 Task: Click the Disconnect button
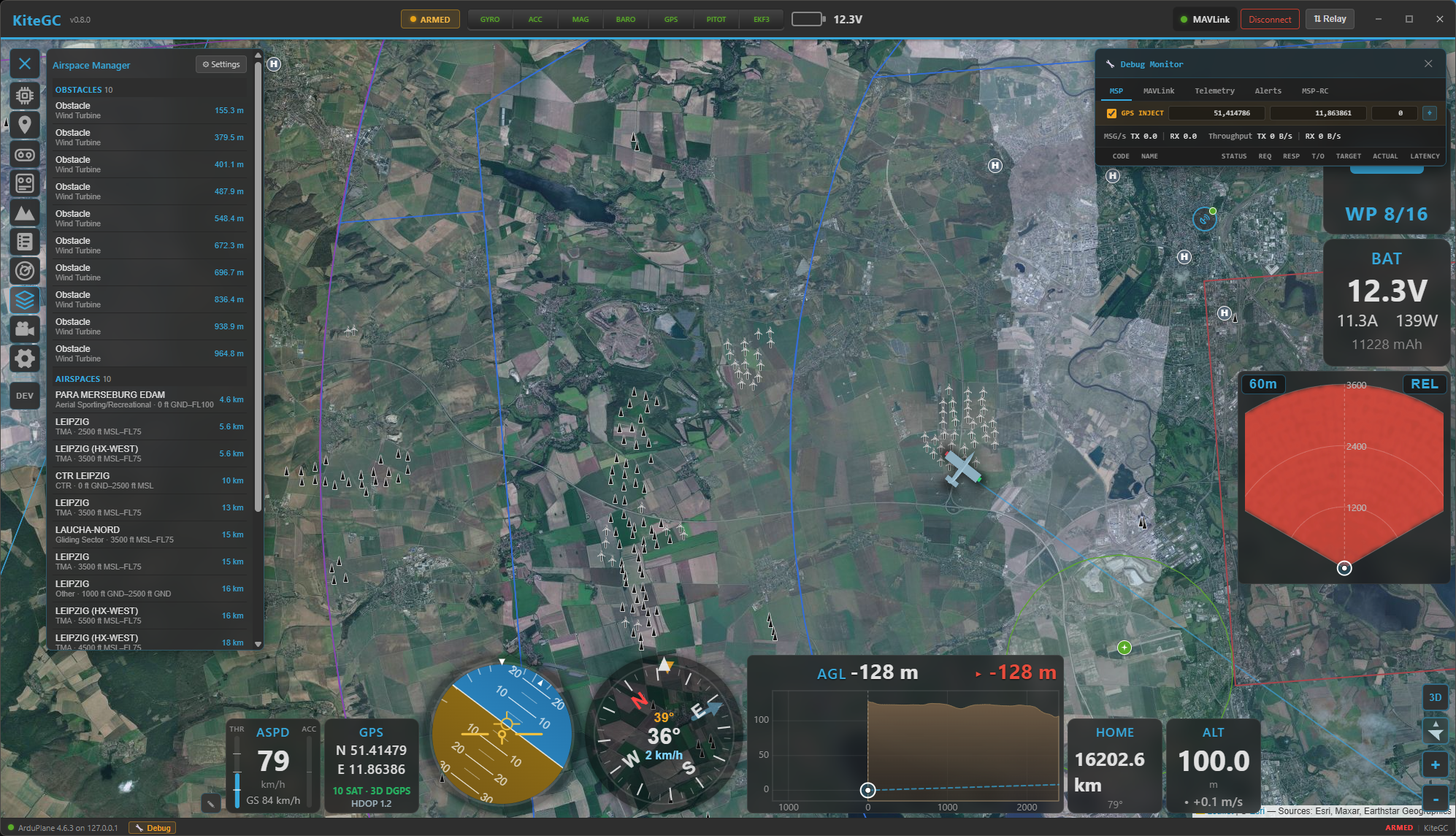(x=1270, y=20)
